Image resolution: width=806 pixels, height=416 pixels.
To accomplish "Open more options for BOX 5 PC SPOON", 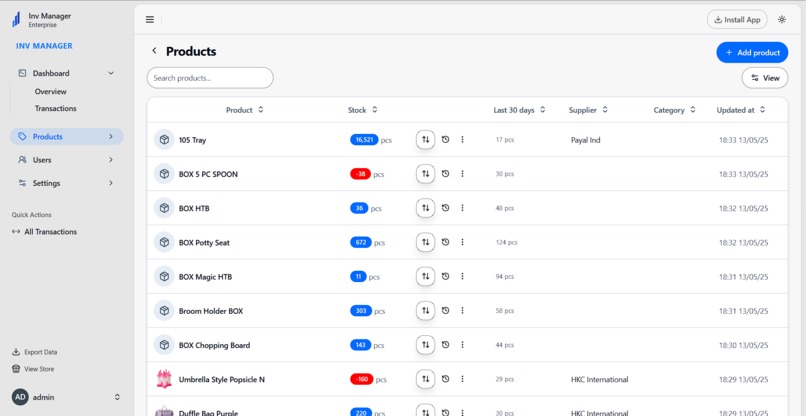I will tap(462, 174).
